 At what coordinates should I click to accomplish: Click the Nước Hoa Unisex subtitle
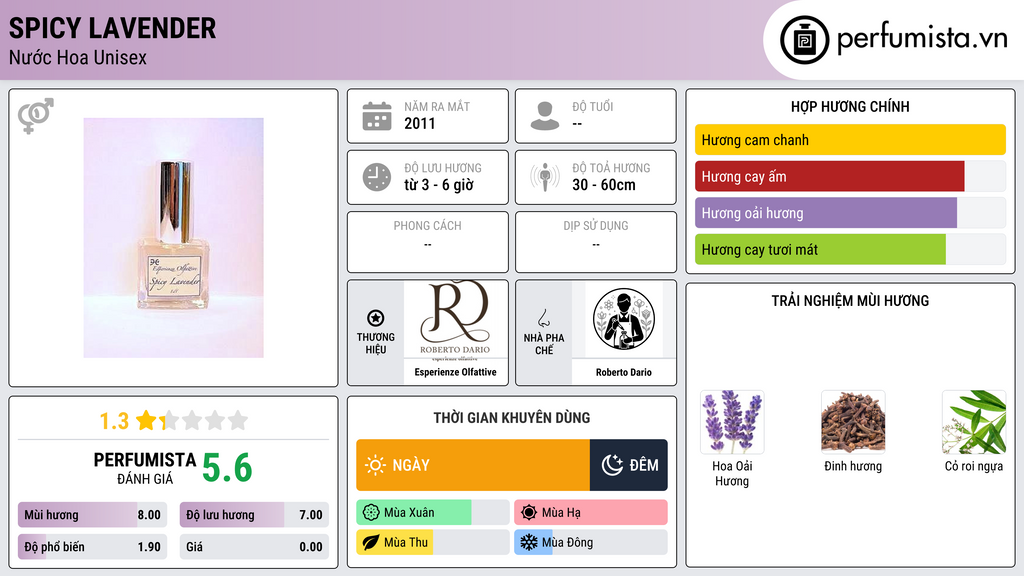tap(78, 57)
